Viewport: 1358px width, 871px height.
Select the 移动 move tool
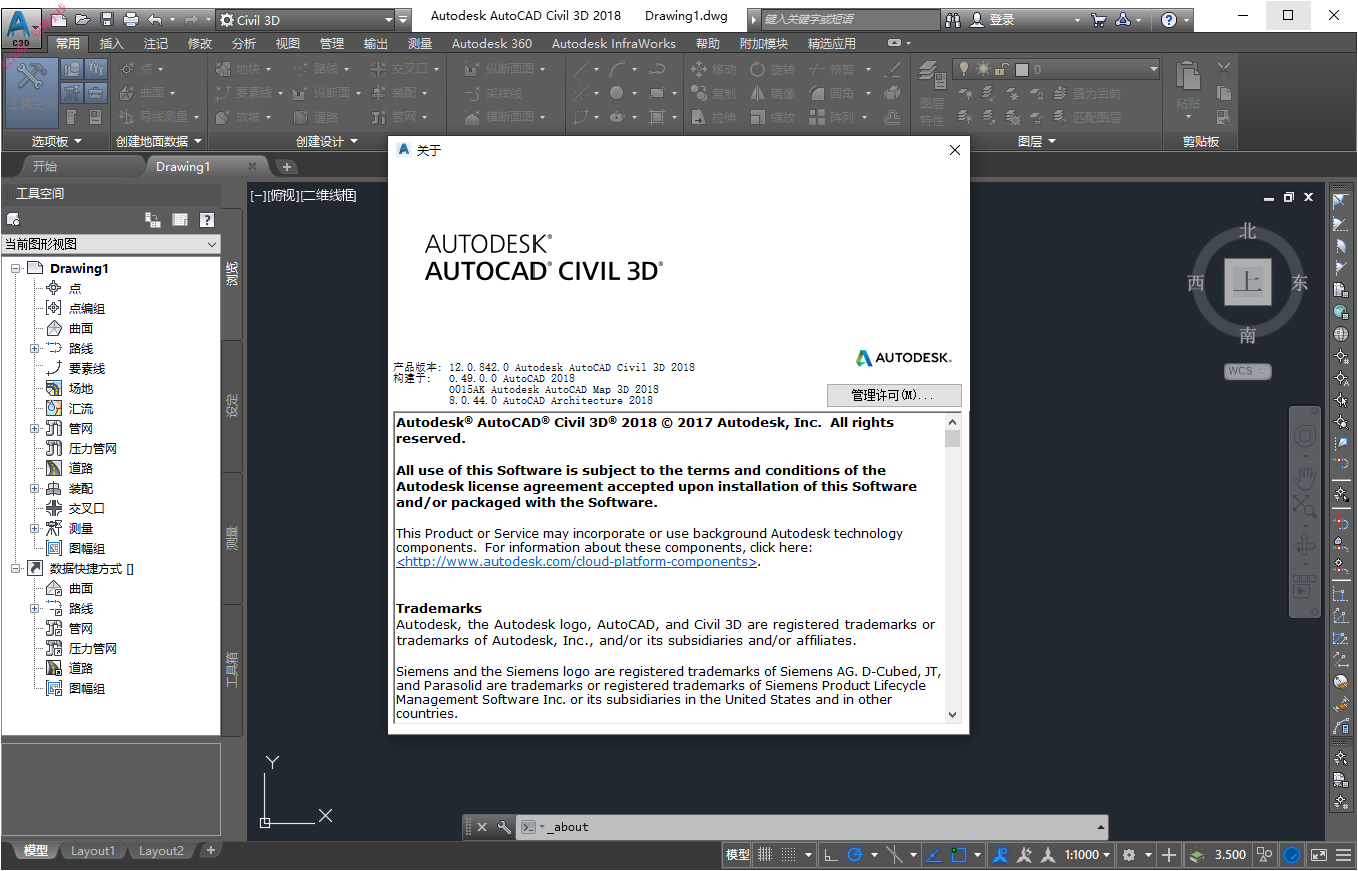point(713,69)
